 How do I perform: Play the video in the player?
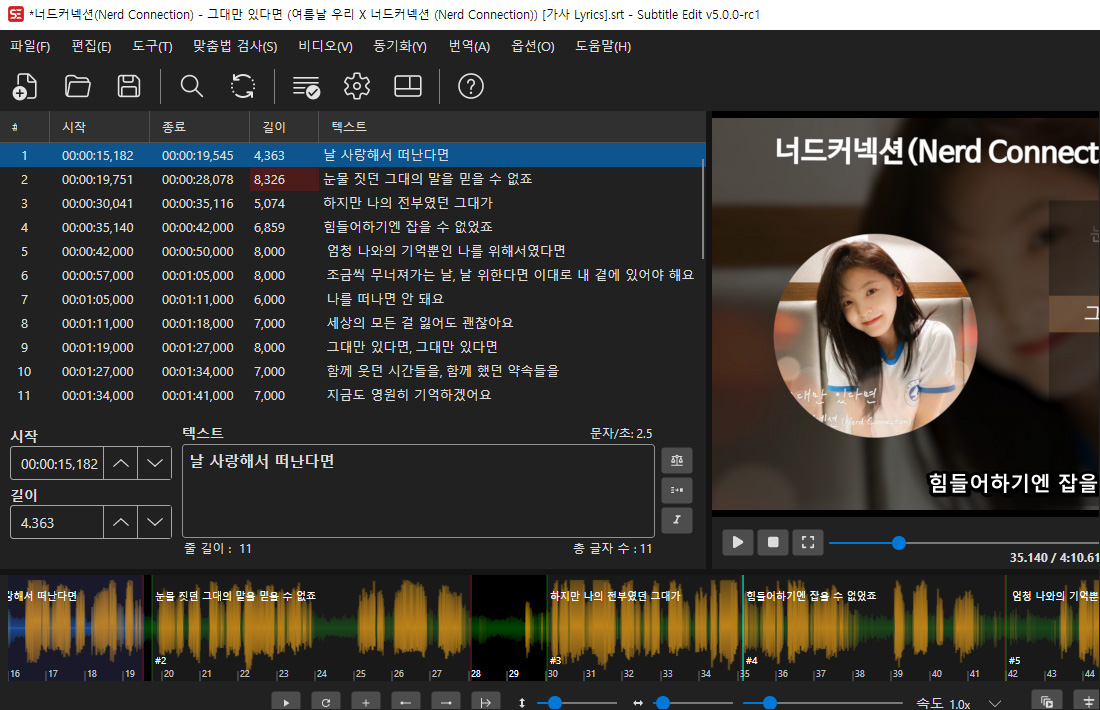pos(738,542)
